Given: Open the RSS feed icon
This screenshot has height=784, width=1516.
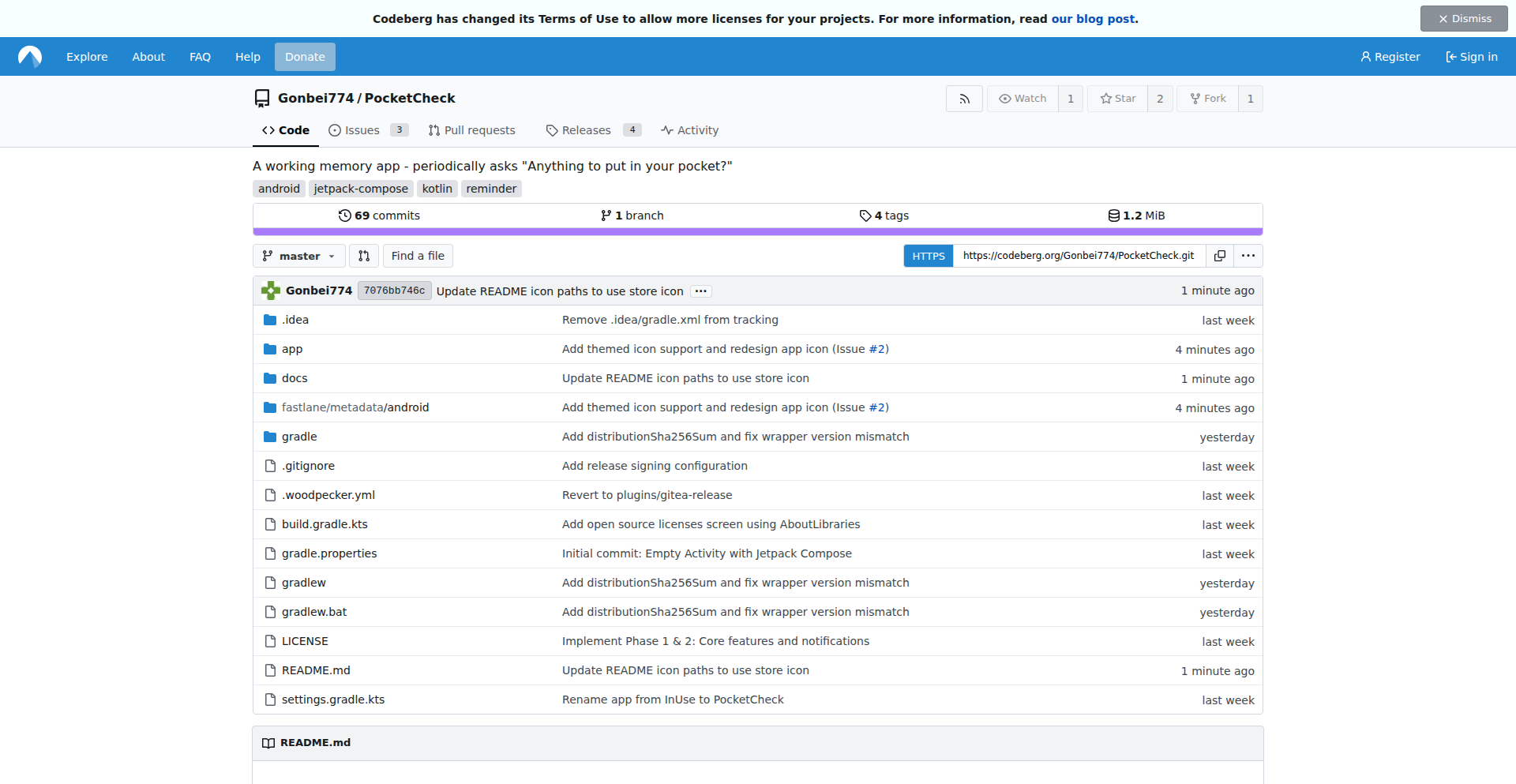Looking at the screenshot, I should 964,99.
